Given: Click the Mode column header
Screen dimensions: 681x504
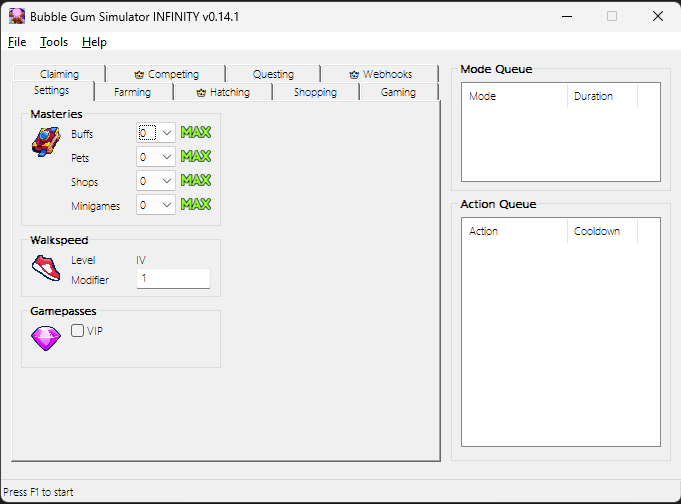Looking at the screenshot, I should (514, 96).
